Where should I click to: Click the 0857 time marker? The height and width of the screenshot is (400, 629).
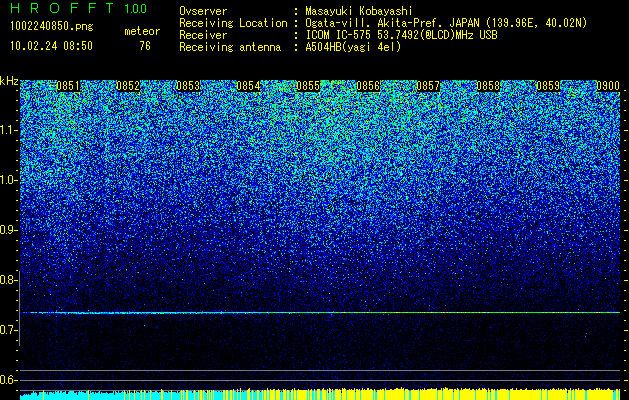click(428, 86)
